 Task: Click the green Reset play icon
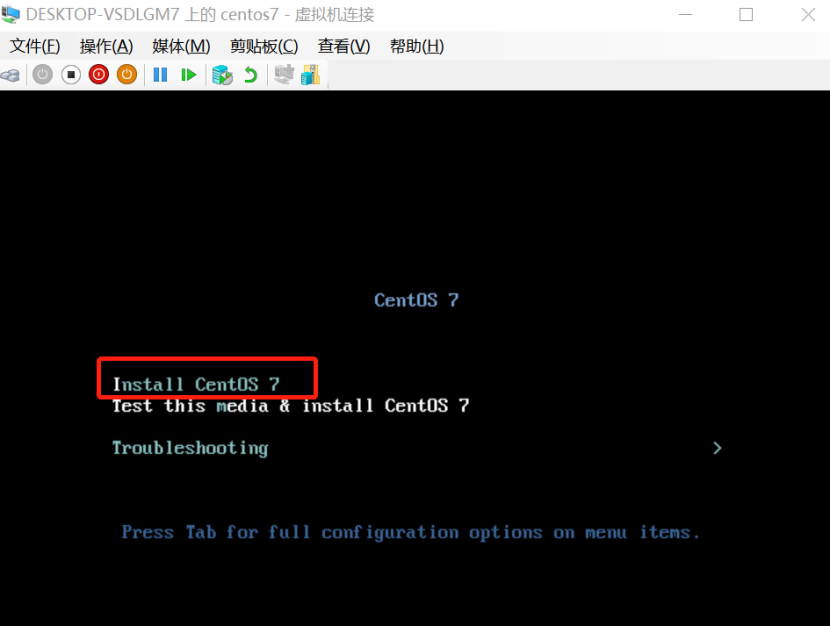pos(188,75)
